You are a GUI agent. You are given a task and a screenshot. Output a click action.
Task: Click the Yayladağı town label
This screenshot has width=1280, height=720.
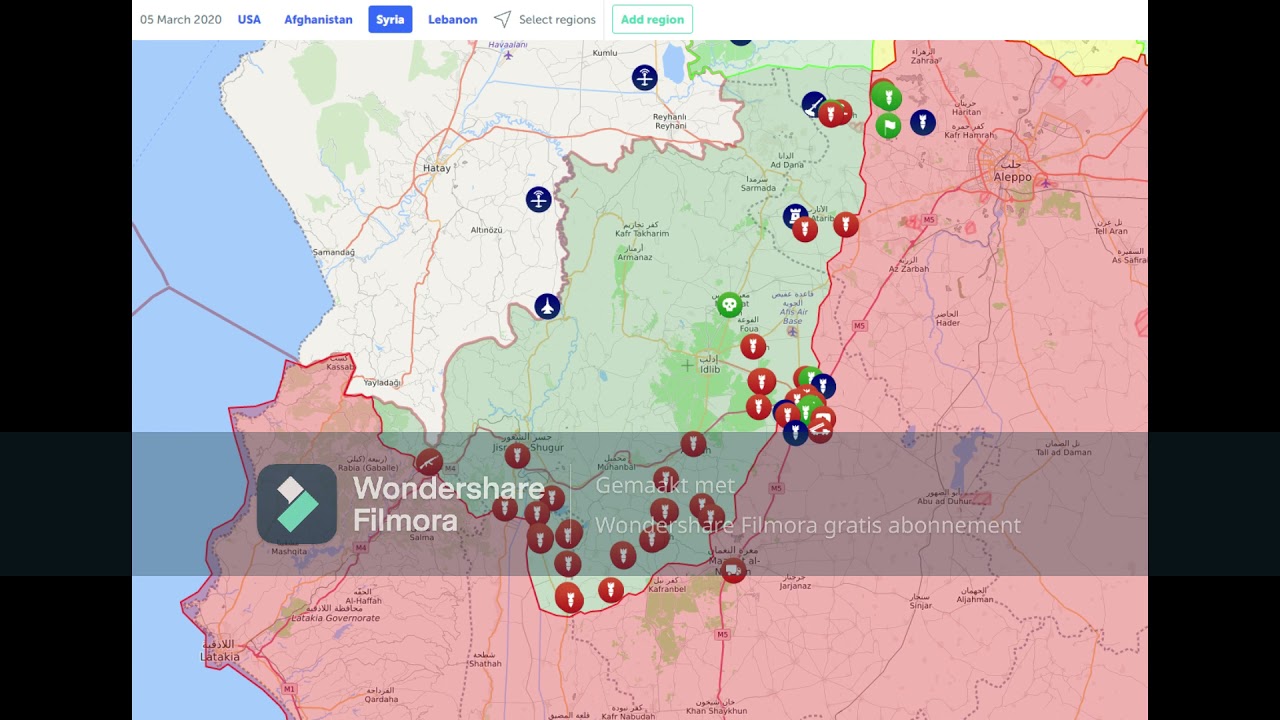coord(381,383)
